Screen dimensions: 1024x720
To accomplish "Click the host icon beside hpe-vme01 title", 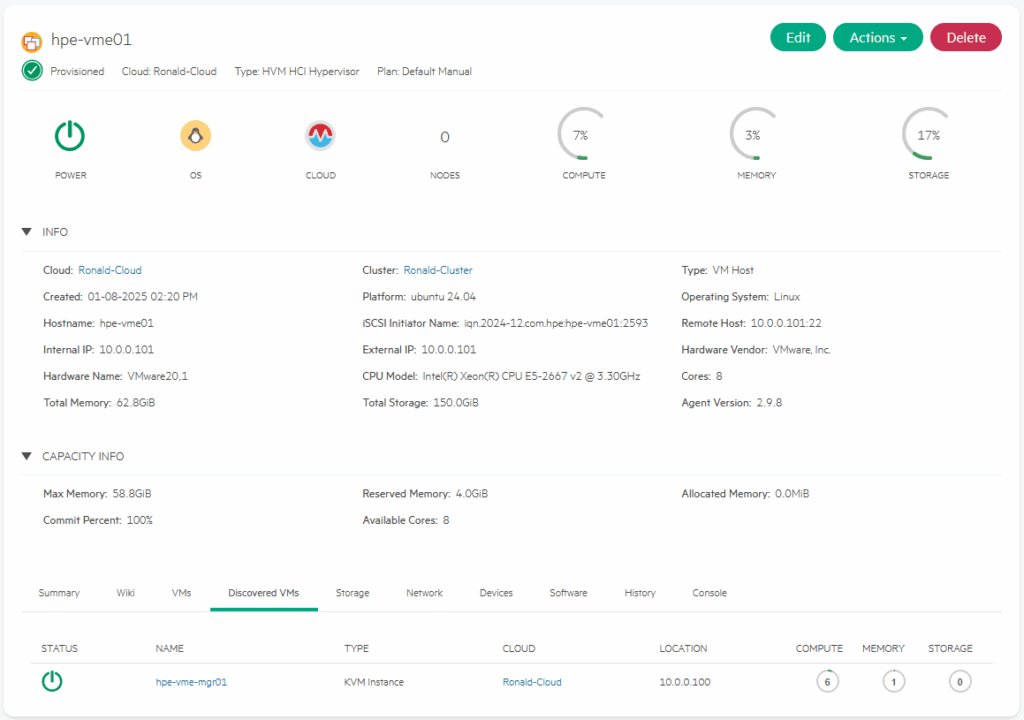I will tap(33, 40).
